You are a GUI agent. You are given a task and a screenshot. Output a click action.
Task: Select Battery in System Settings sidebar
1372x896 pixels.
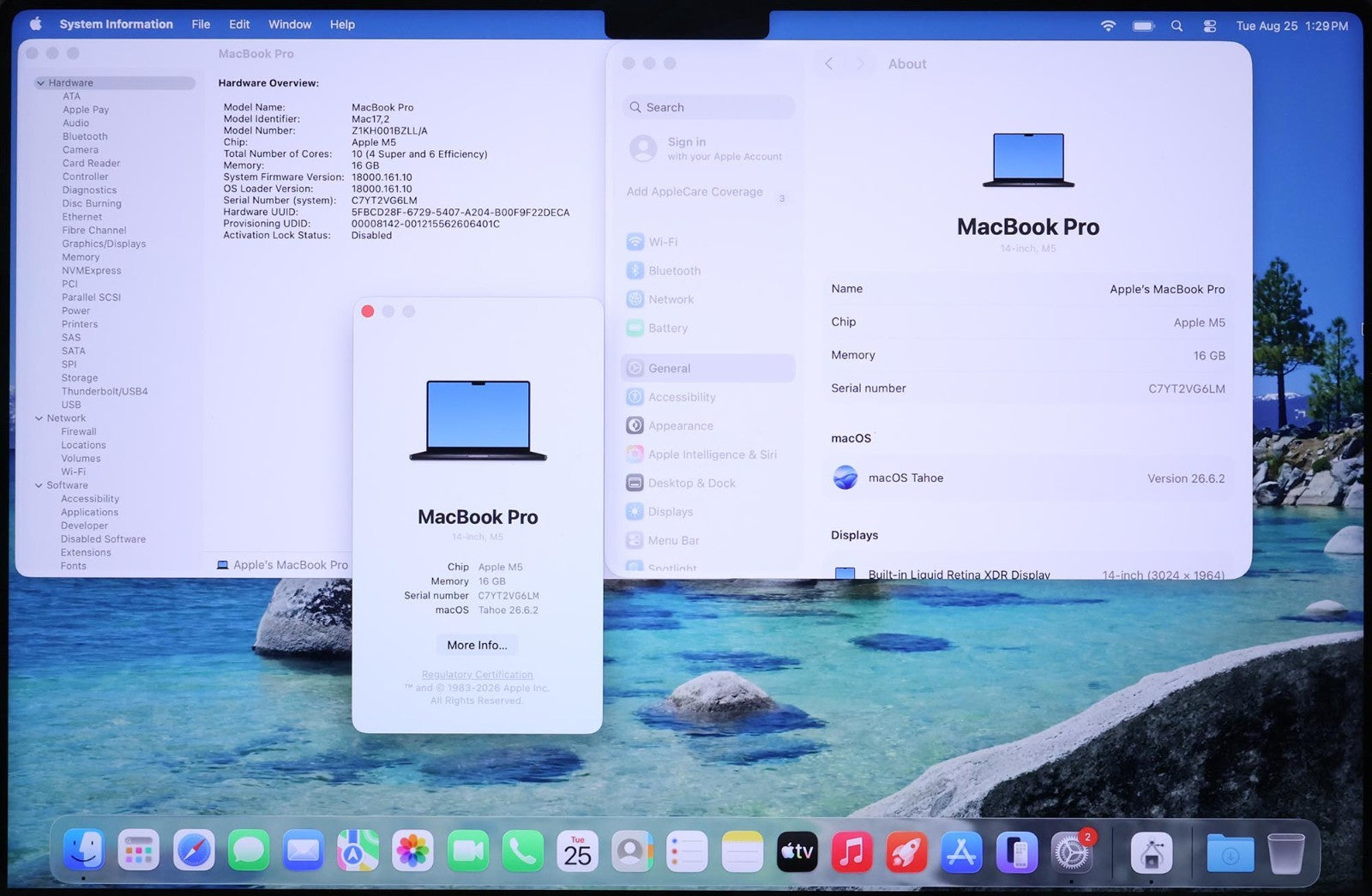pyautogui.click(x=708, y=328)
